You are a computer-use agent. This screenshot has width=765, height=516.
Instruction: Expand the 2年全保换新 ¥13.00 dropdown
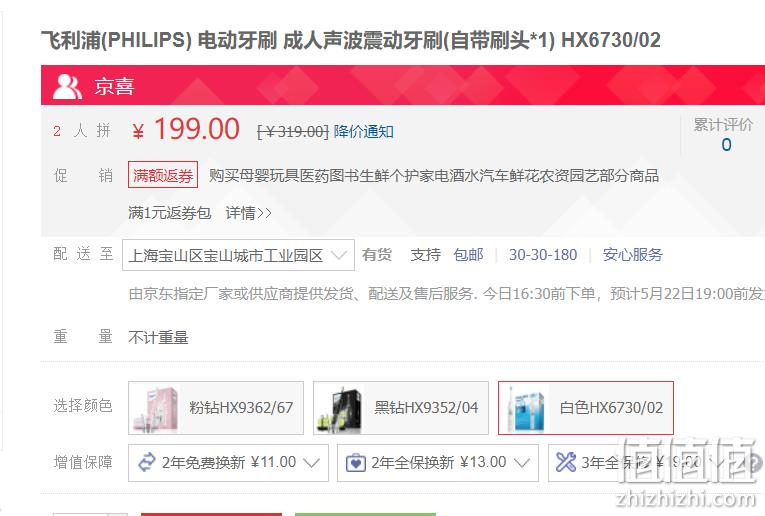coord(438,463)
